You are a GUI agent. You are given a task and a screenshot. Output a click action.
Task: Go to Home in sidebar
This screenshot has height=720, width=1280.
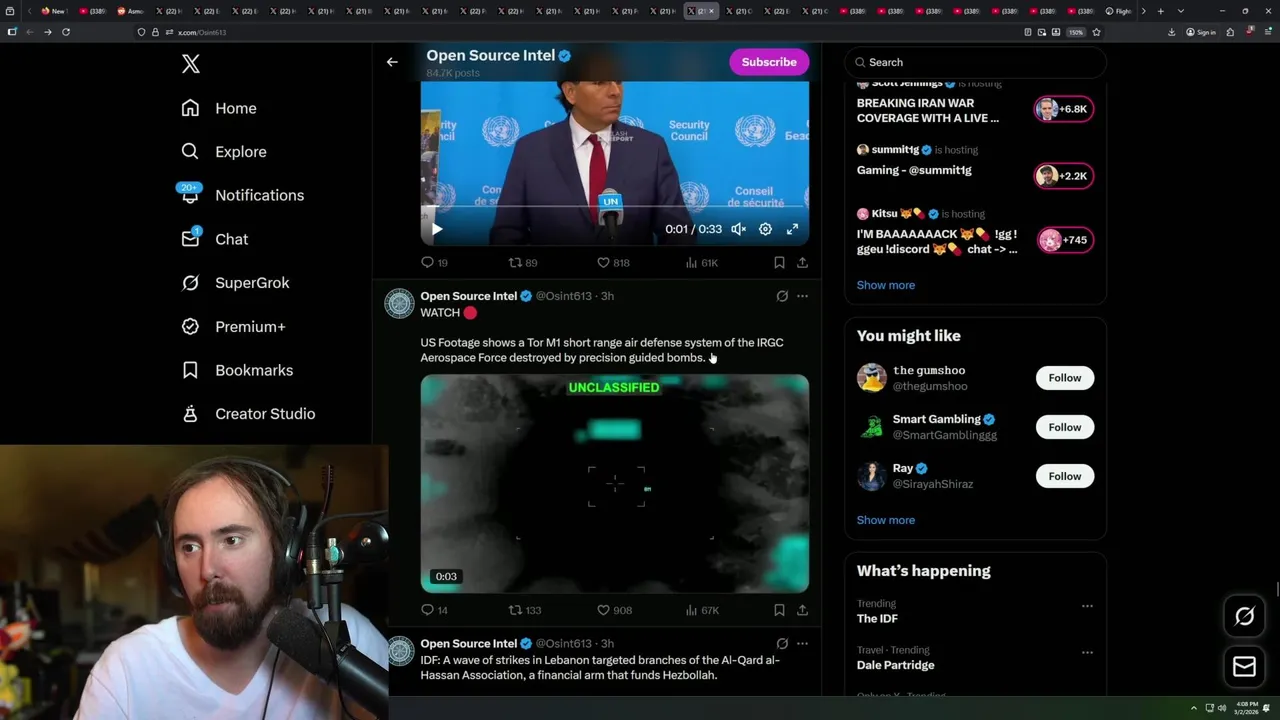[219, 108]
